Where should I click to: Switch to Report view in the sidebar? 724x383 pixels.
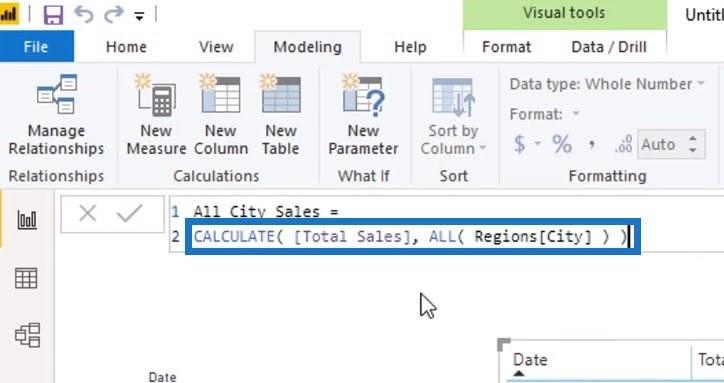tap(27, 219)
